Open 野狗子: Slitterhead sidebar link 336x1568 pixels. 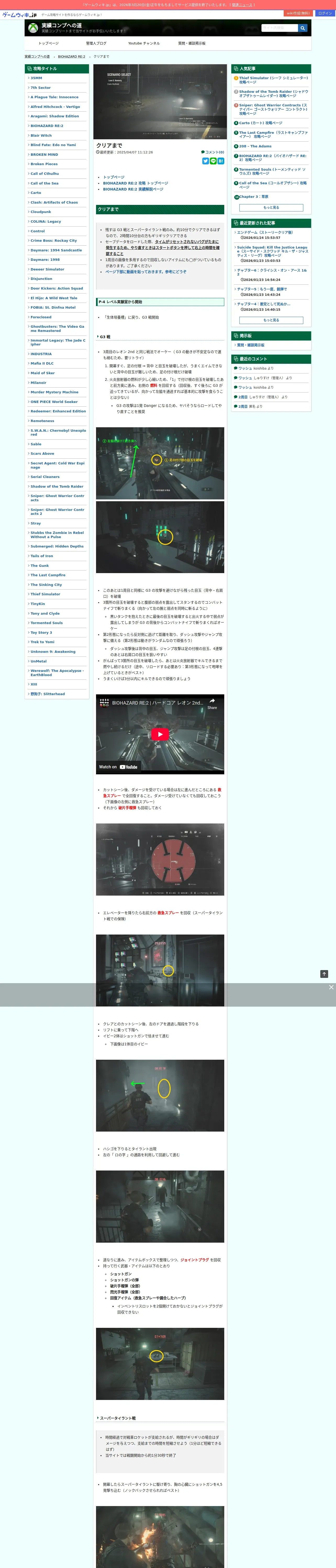coord(48,694)
